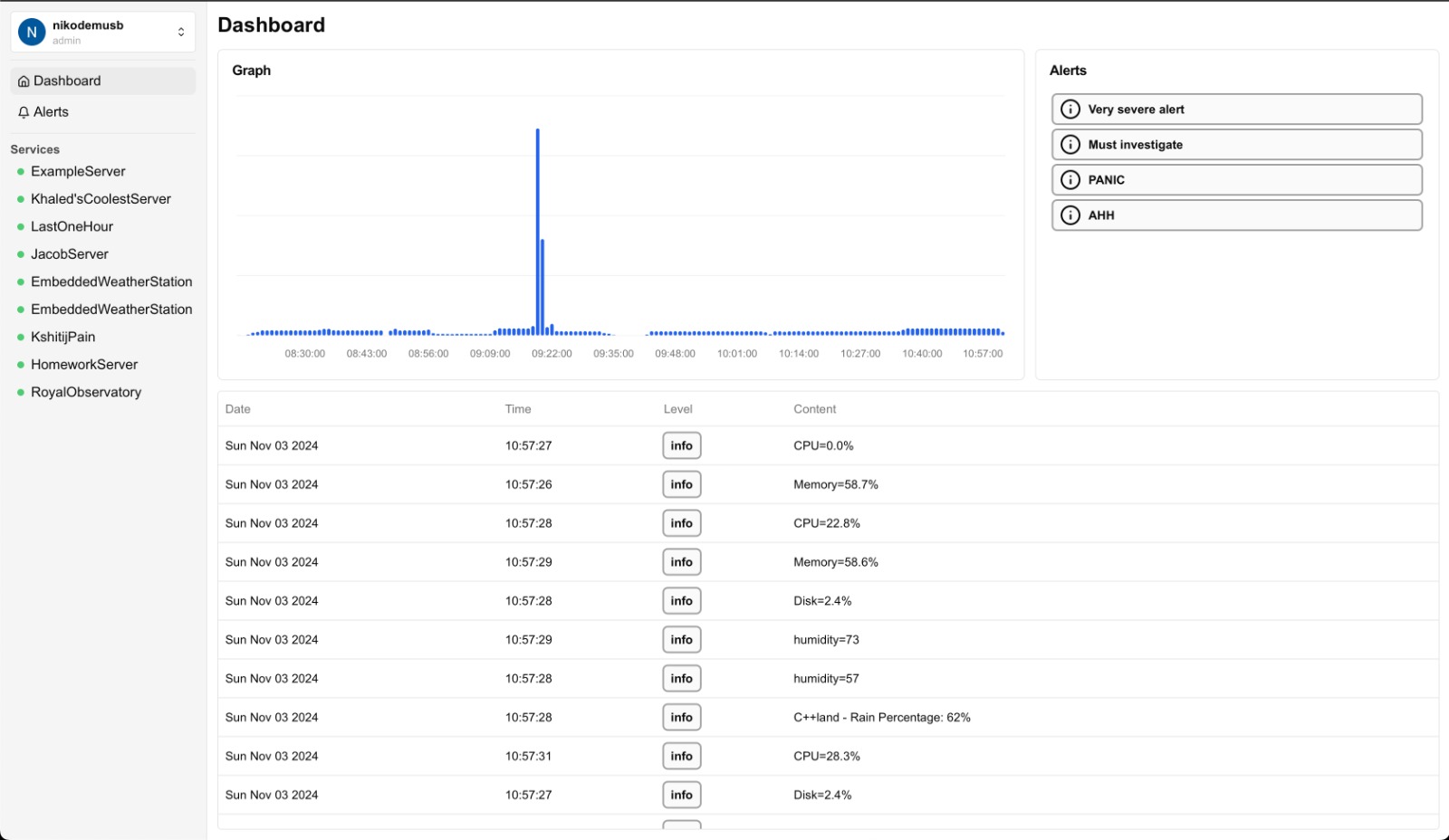Image resolution: width=1449 pixels, height=840 pixels.
Task: Click info badge in Memory=58.6% row
Action: tap(682, 562)
